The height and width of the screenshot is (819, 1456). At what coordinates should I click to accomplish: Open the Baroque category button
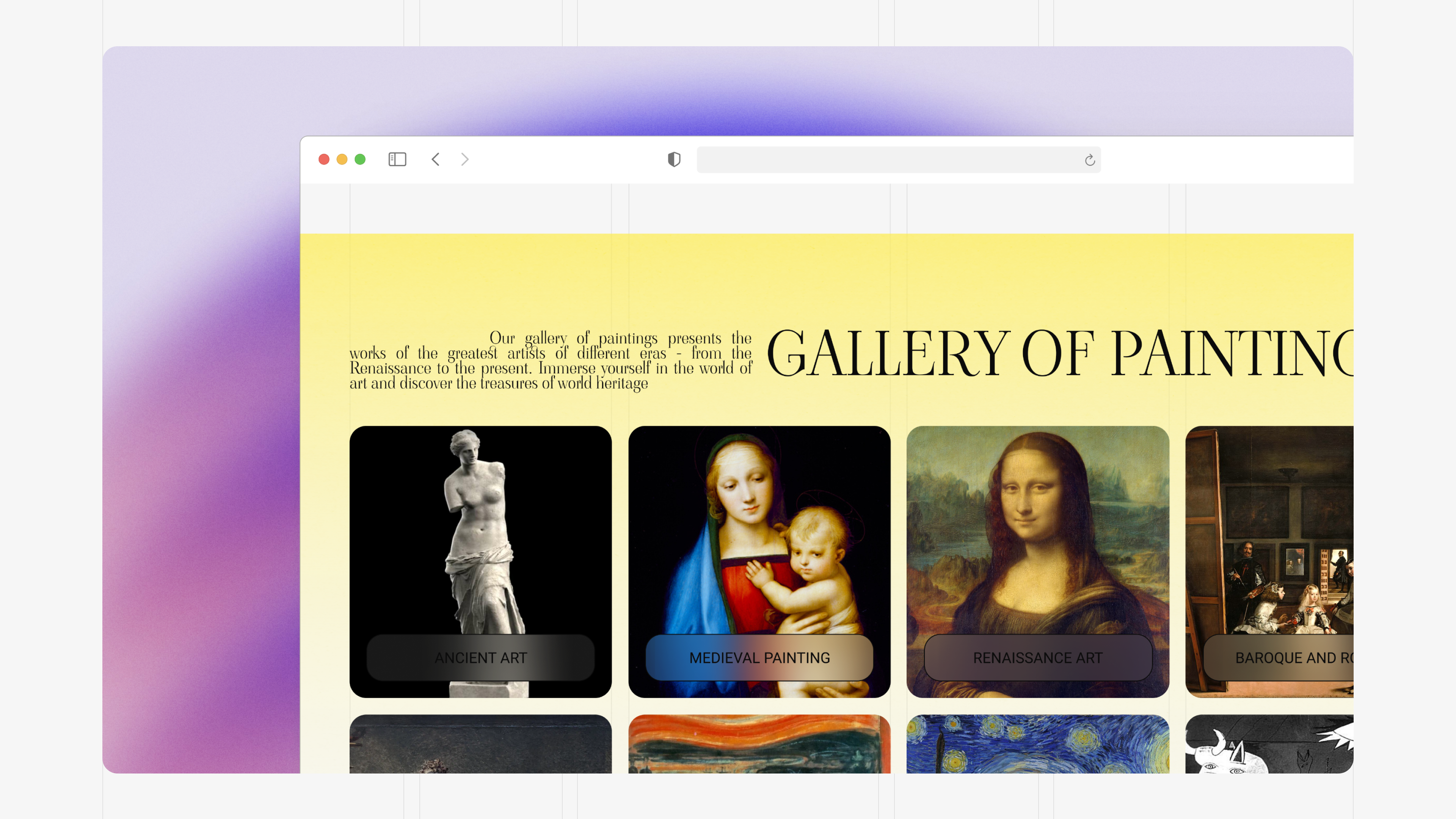click(1279, 658)
